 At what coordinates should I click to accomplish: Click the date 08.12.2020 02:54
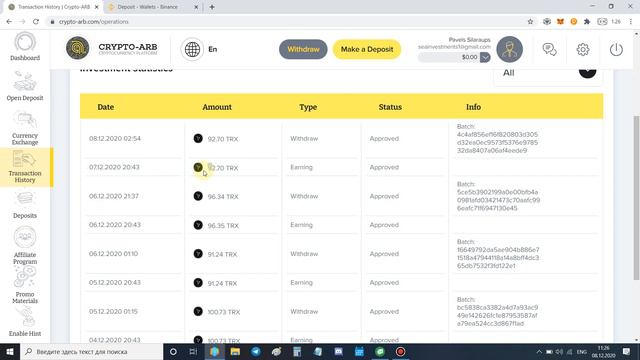[115, 139]
